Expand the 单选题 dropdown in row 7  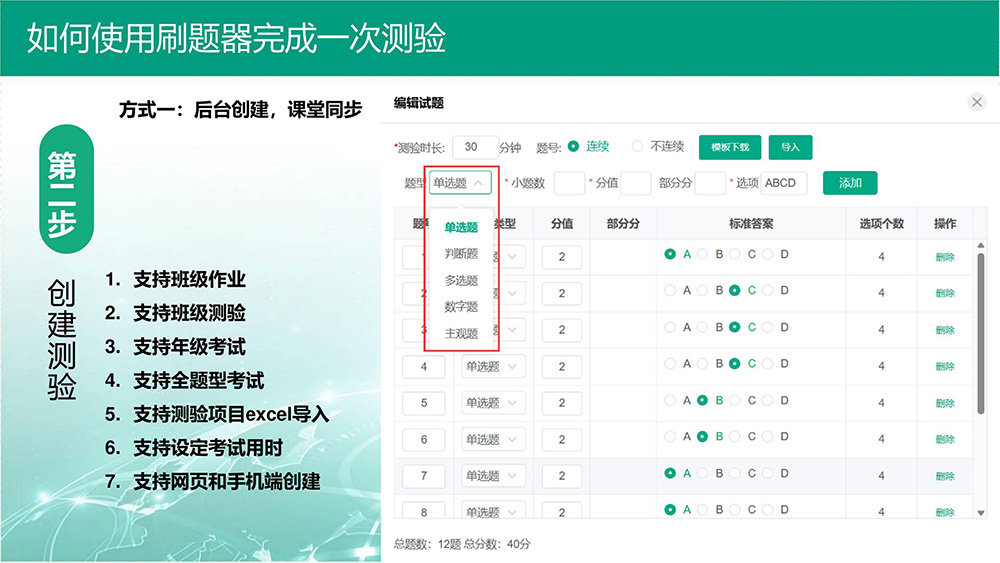(x=493, y=476)
